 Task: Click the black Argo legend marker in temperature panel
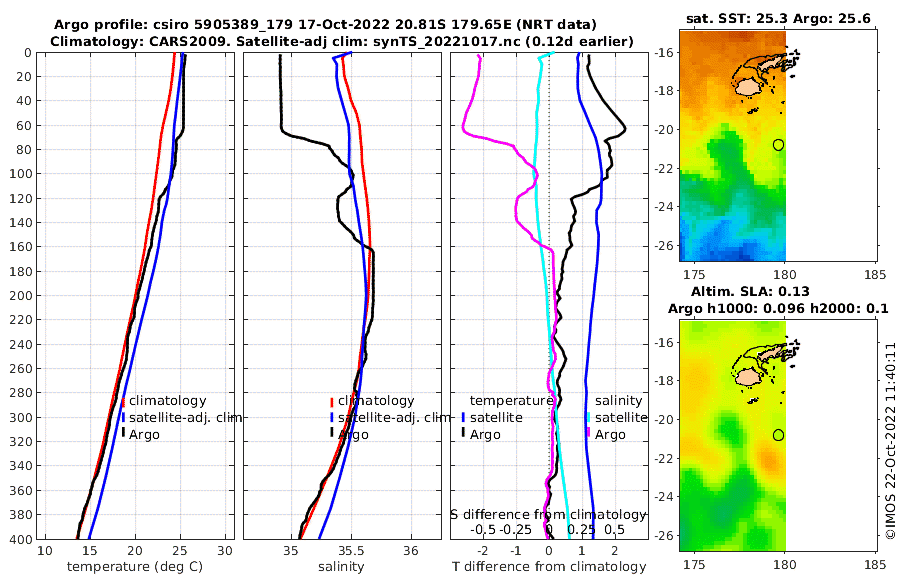click(x=123, y=432)
